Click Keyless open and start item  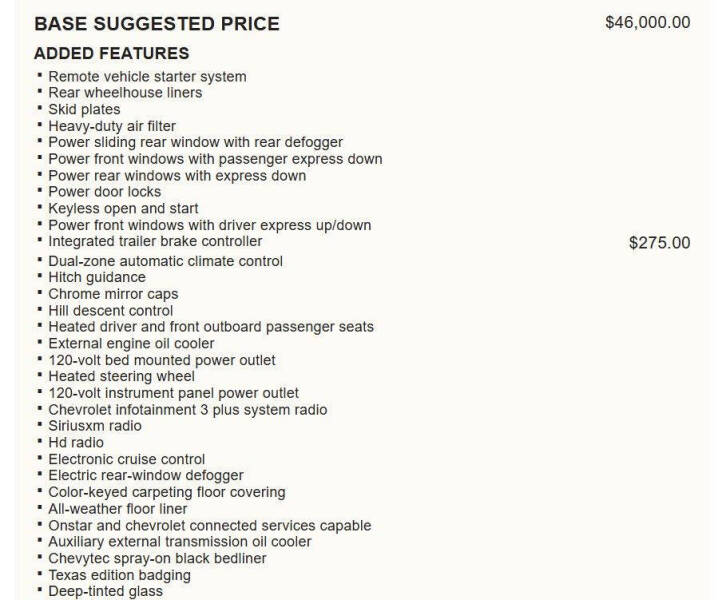pos(123,209)
